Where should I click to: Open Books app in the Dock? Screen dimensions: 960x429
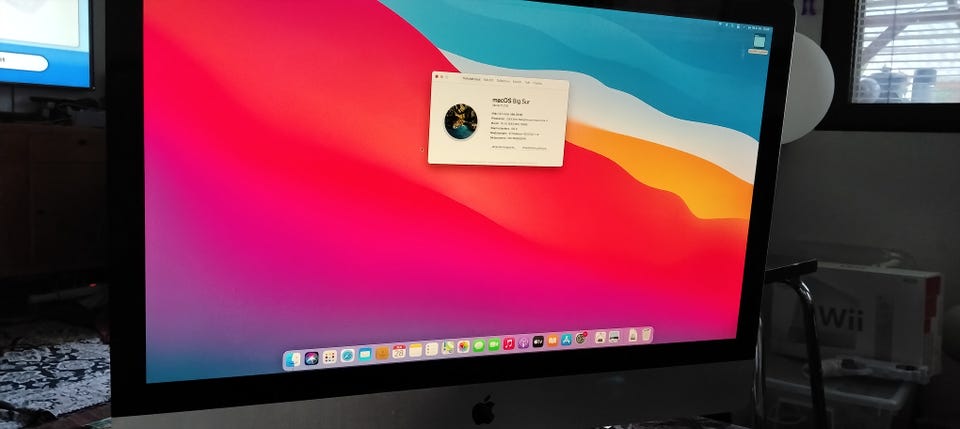pyautogui.click(x=552, y=340)
